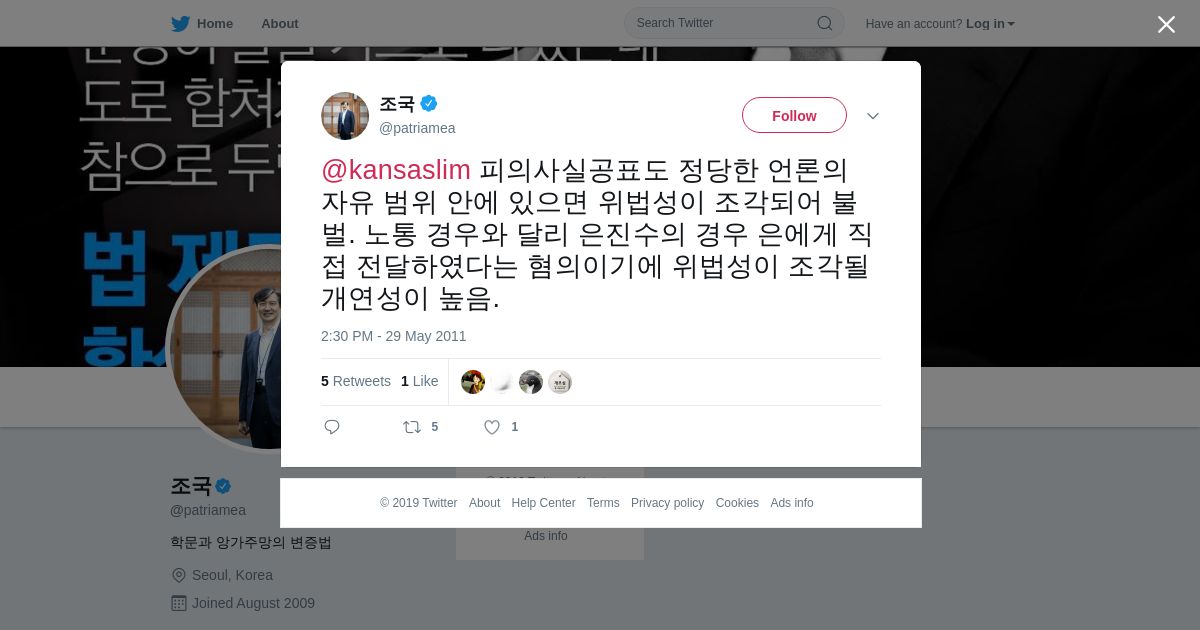
Task: Retweet the tweet via the retweet icon
Action: tap(412, 427)
